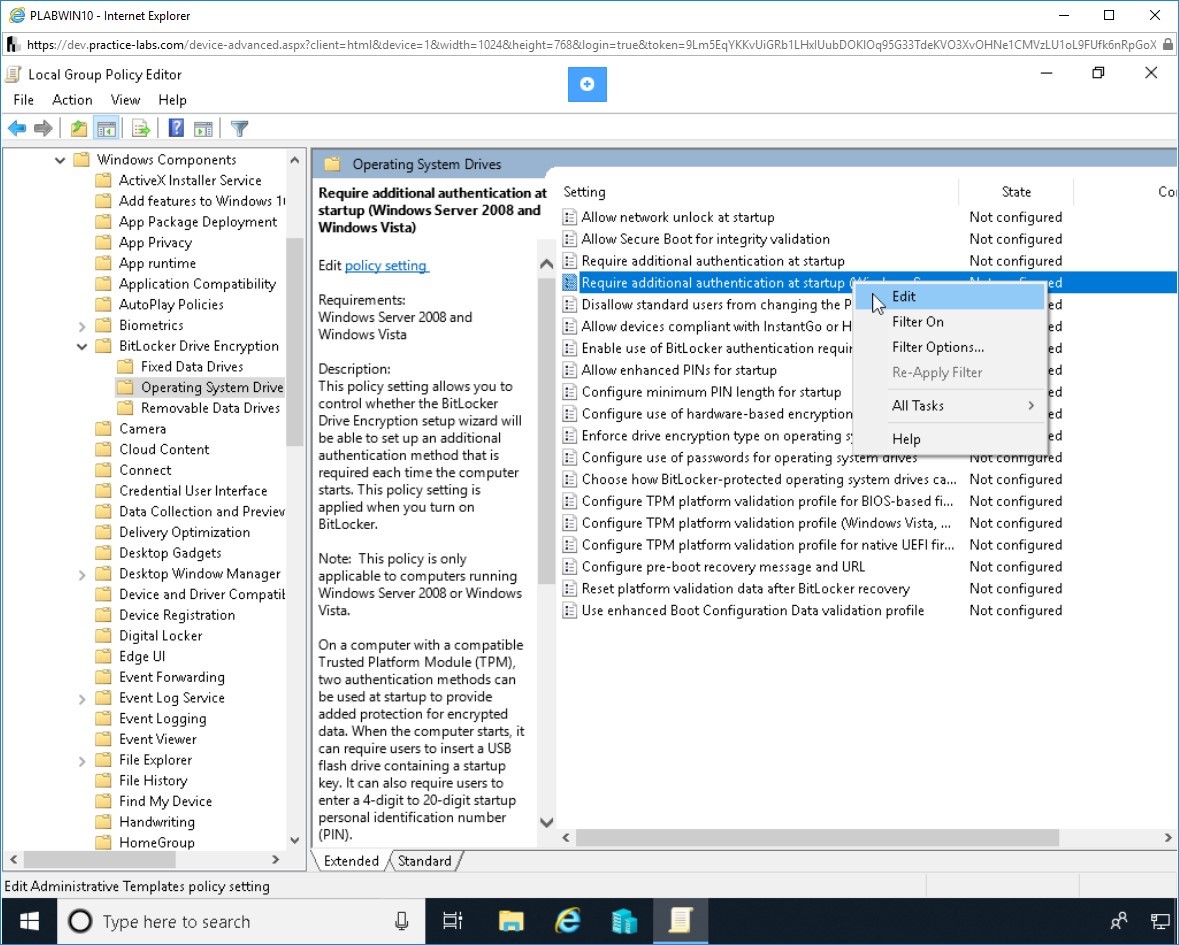
Task: Click the policy icon beside Reset platform validation data
Action: tap(569, 589)
